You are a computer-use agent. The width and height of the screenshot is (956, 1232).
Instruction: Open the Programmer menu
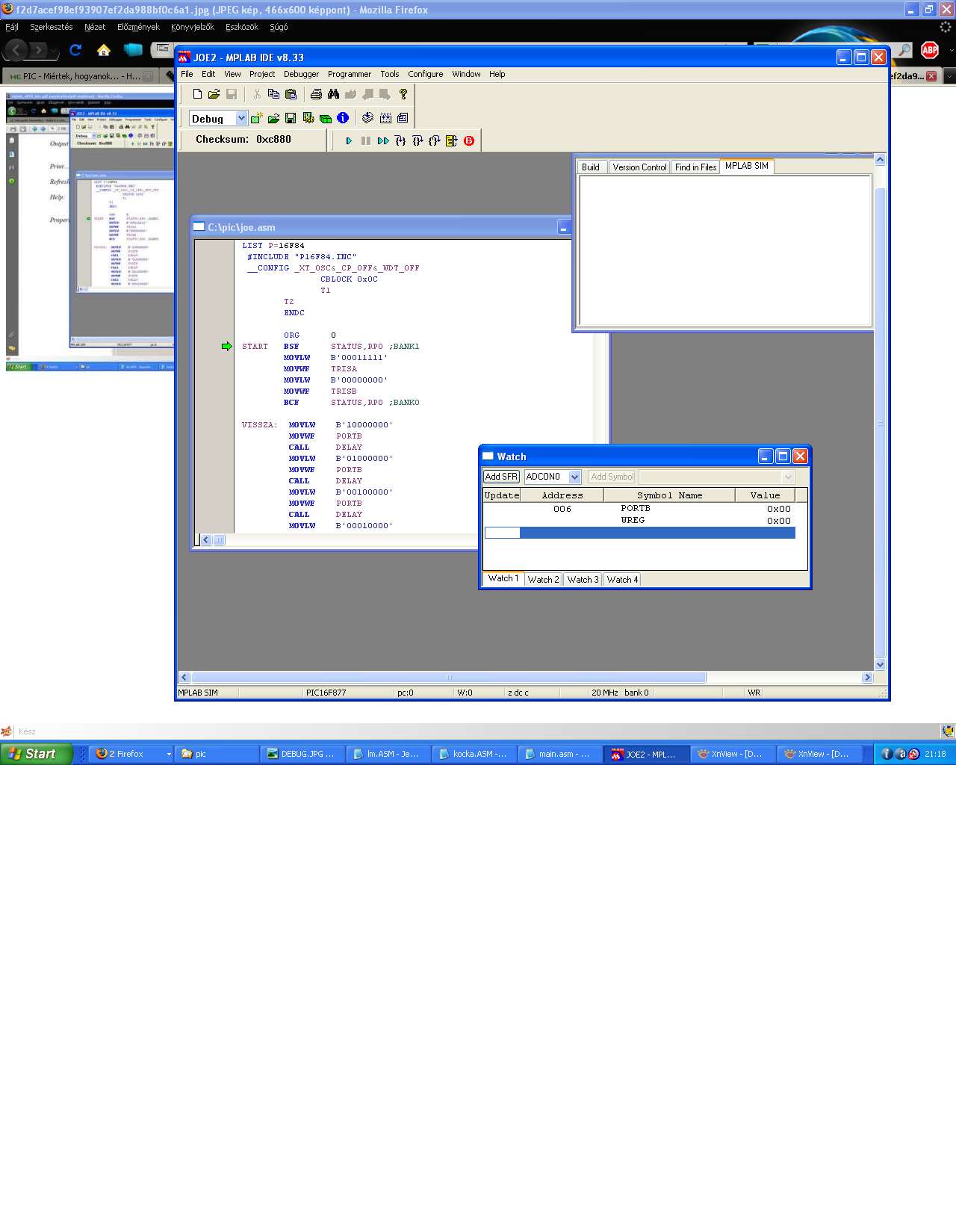click(x=350, y=74)
